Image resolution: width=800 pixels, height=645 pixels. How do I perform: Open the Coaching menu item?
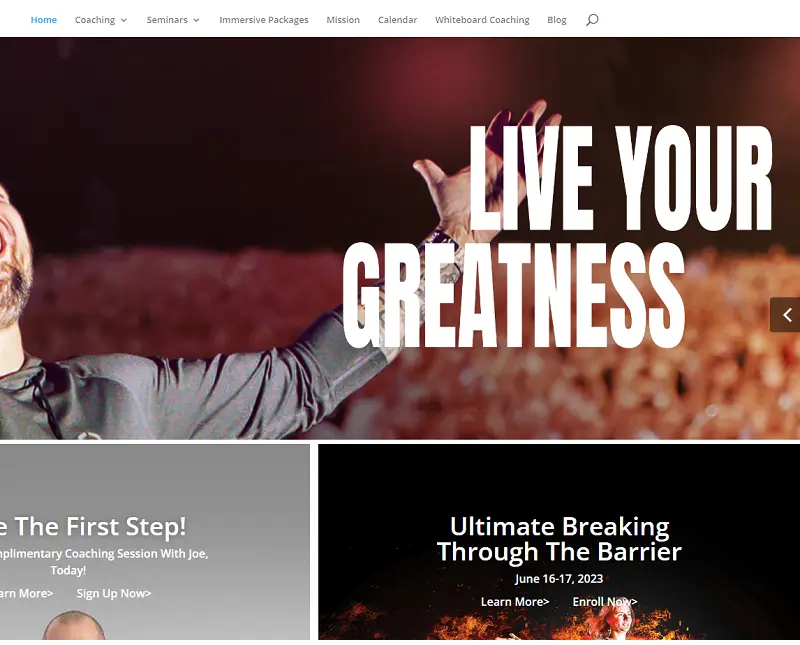coord(95,20)
